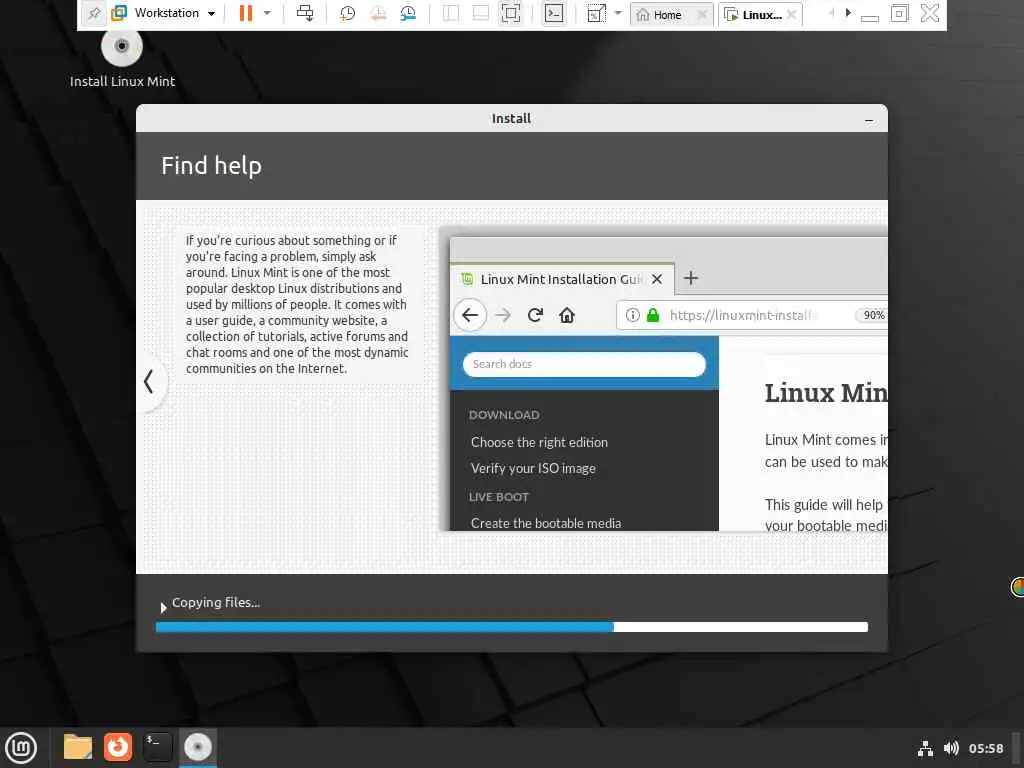1024x768 pixels.
Task: Select the installer item in the taskbar
Action: pyautogui.click(x=197, y=748)
